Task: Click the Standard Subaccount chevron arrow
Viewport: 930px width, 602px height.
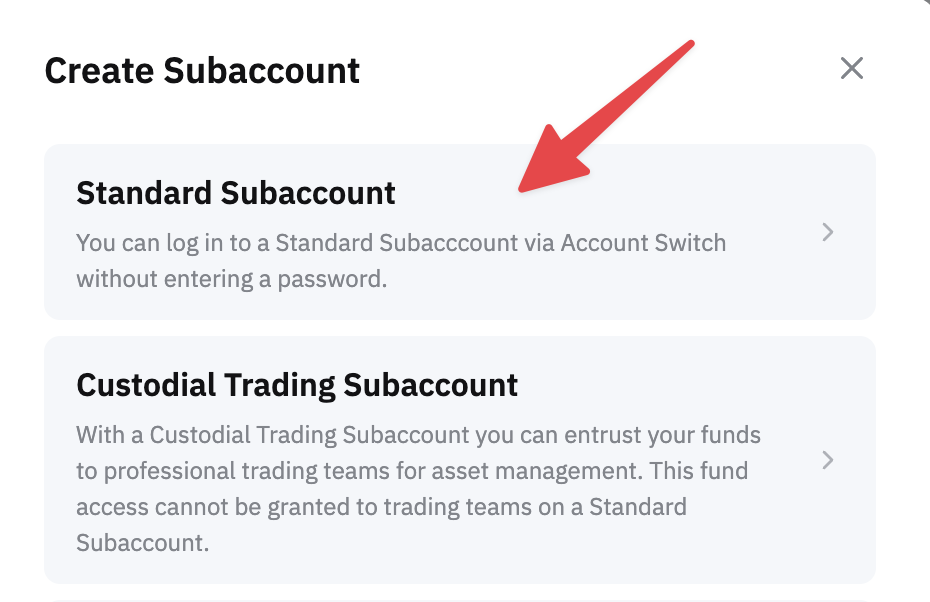Action: [827, 232]
